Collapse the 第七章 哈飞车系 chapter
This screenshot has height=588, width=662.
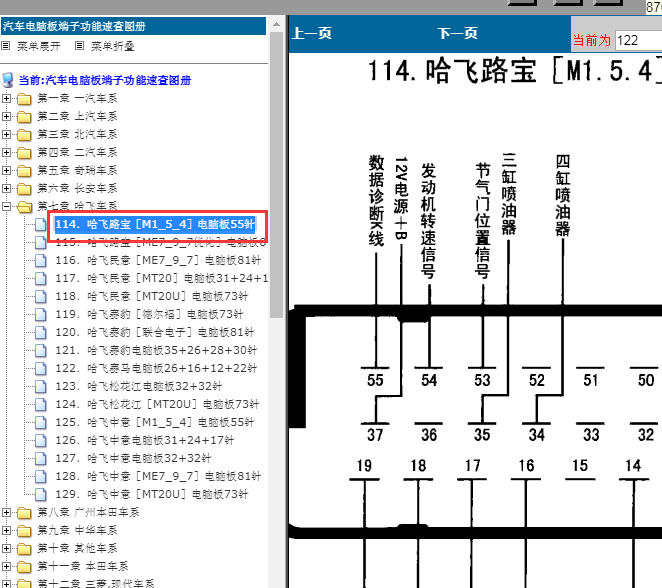pos(6,206)
